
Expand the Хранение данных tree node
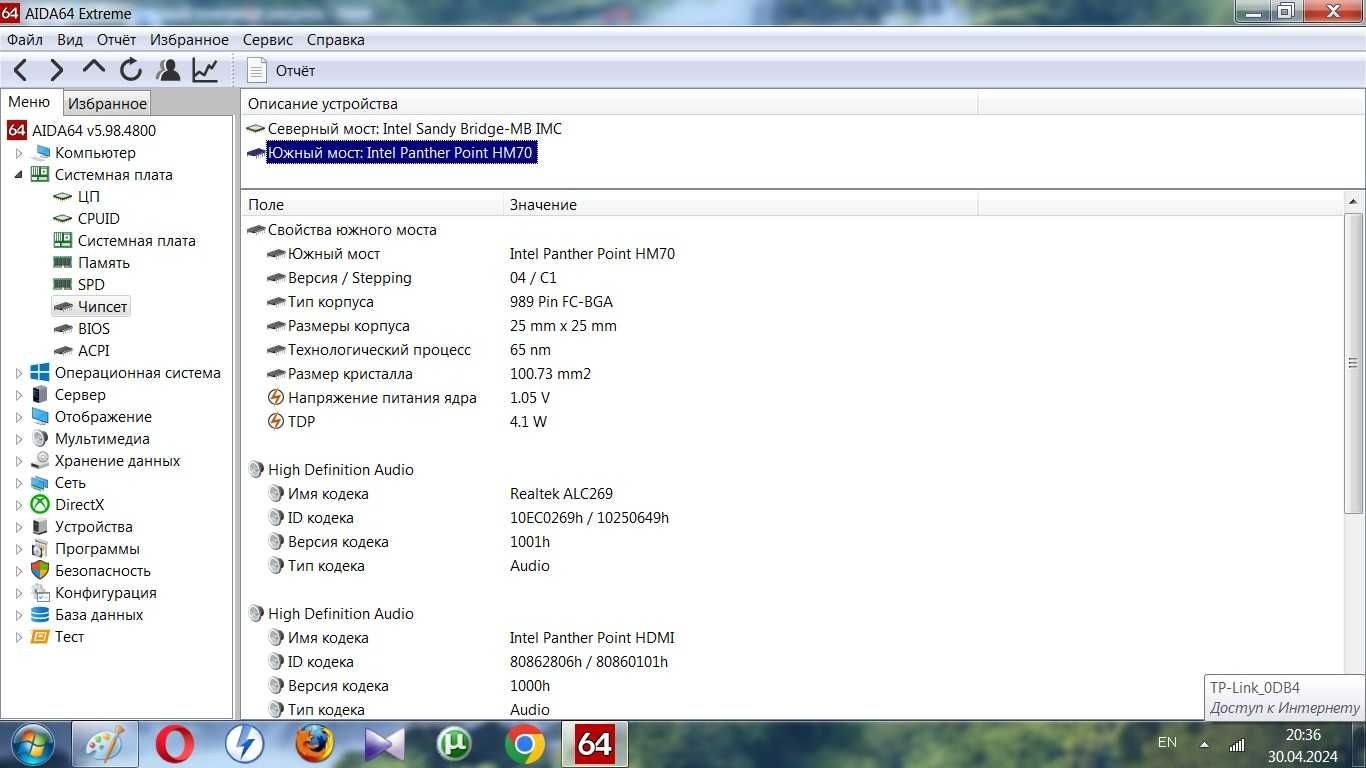coord(19,461)
